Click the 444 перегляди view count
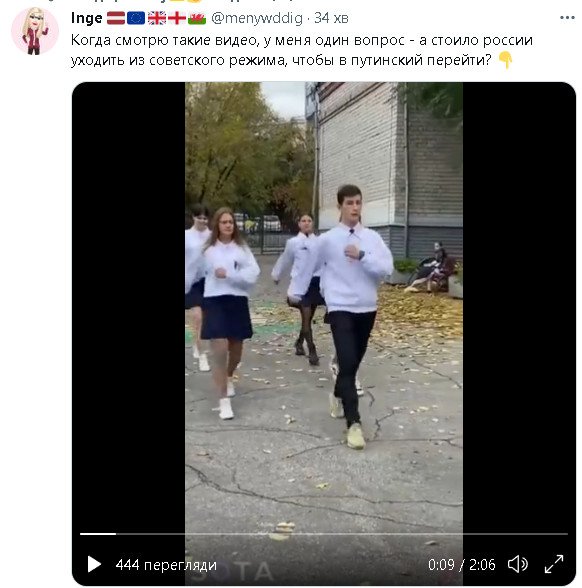Screen dimensions: 582x588 coord(166,564)
